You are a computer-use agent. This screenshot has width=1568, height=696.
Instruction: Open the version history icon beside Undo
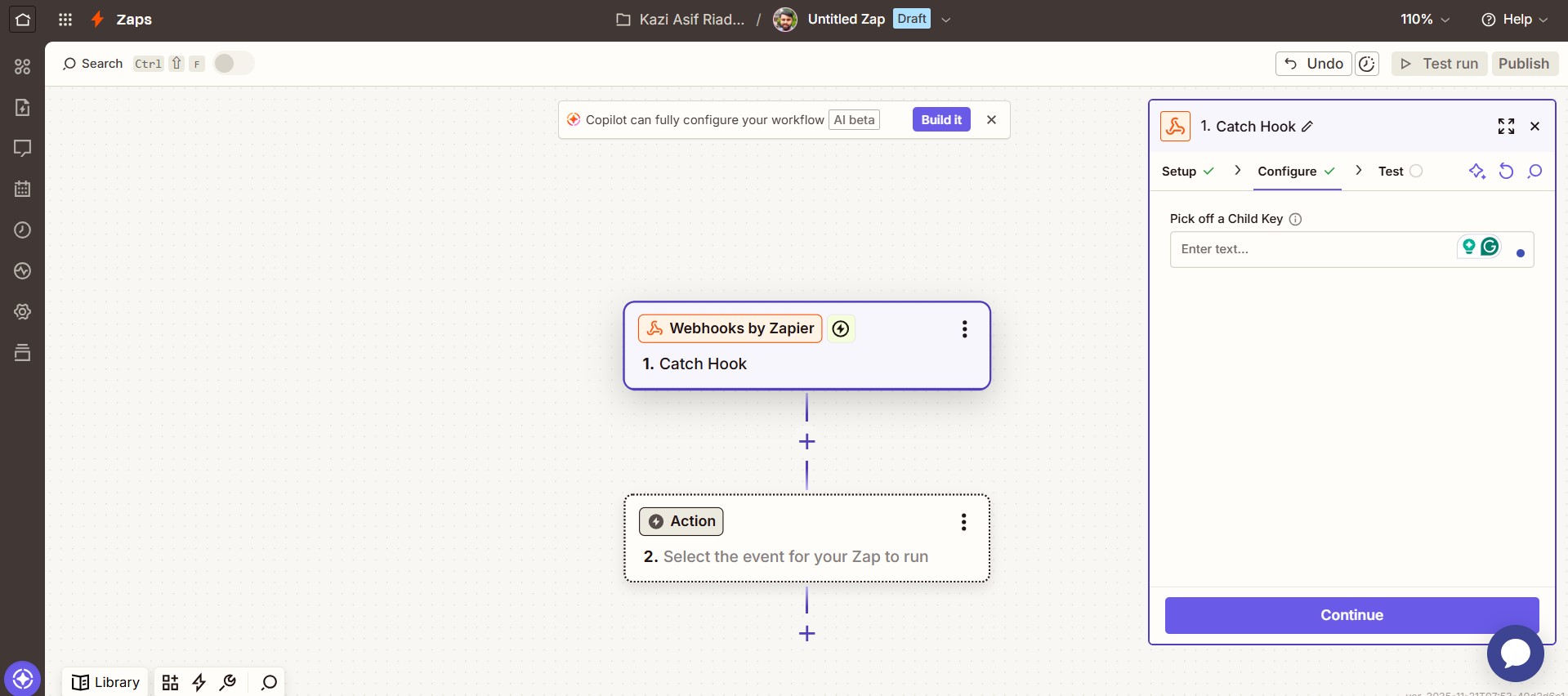1367,64
